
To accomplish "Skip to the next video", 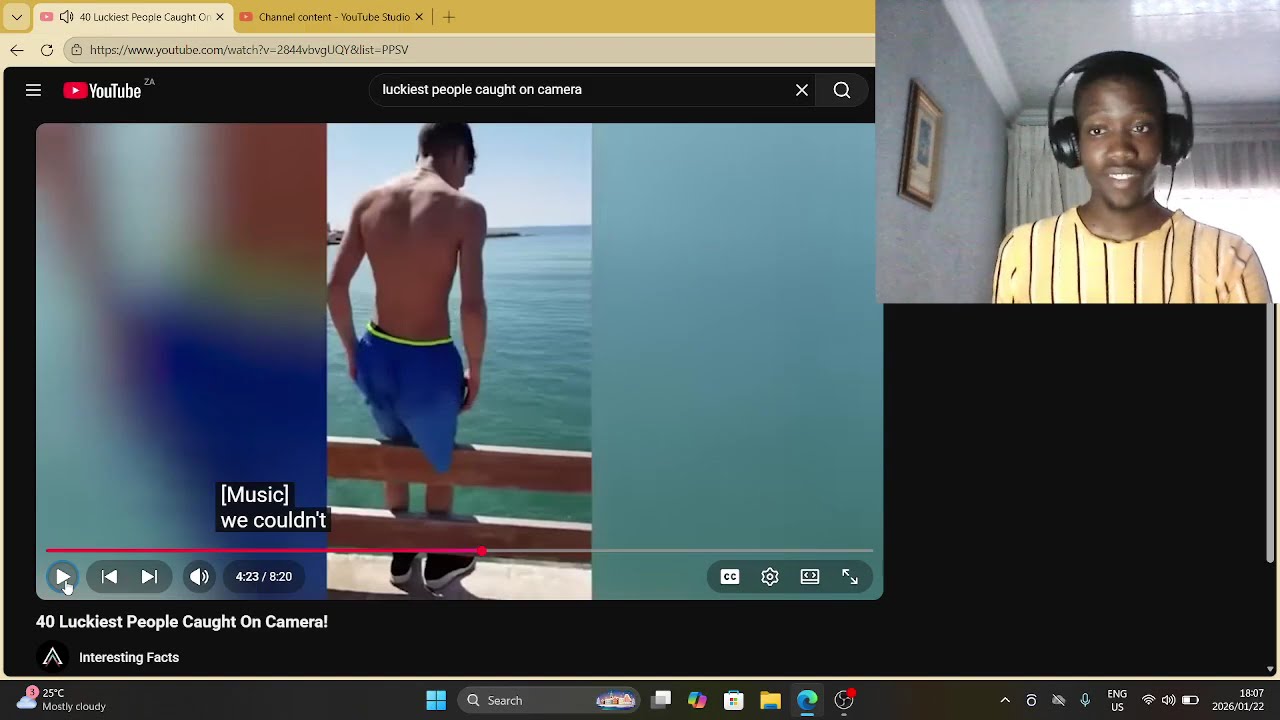I will click(149, 577).
